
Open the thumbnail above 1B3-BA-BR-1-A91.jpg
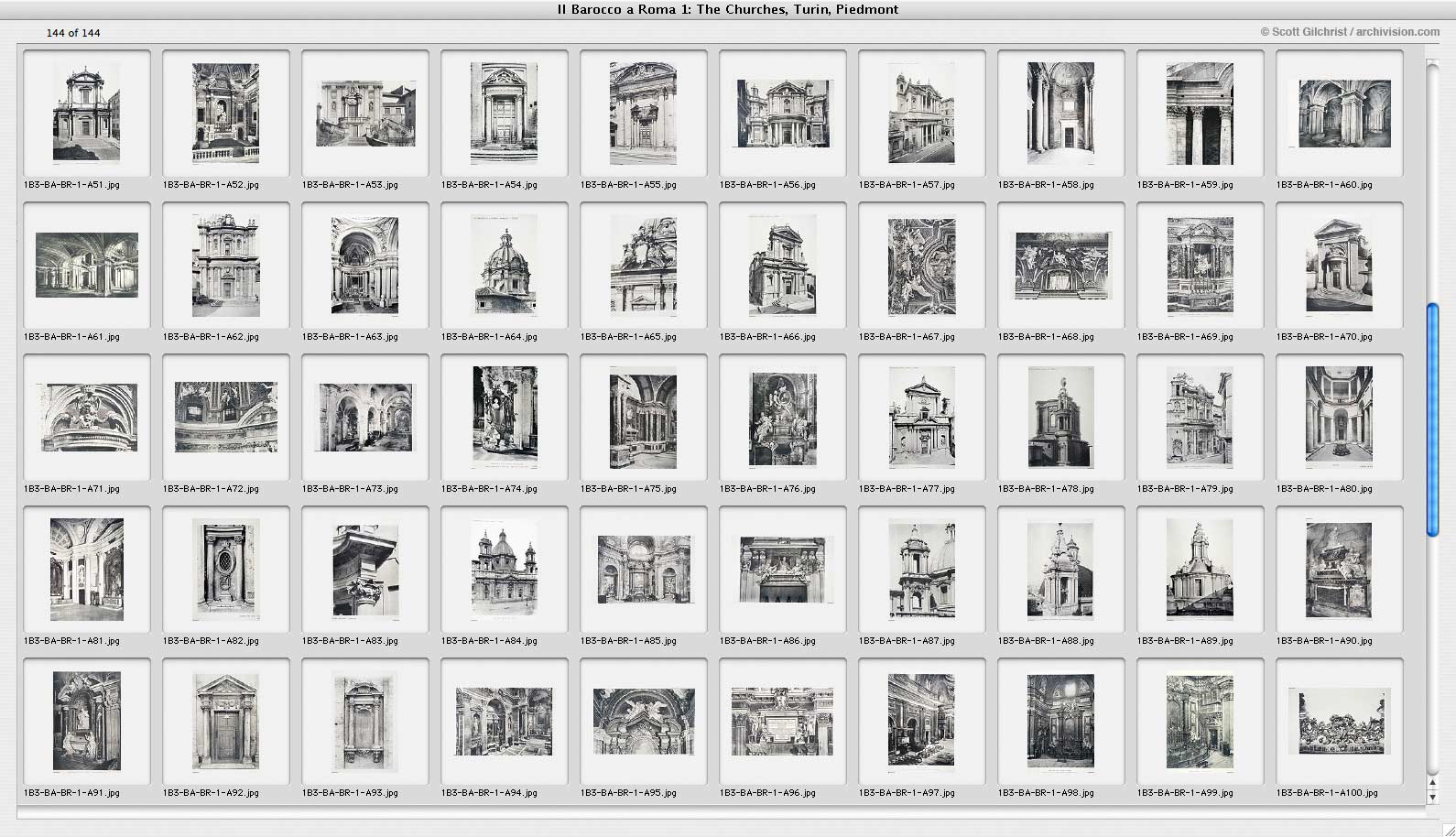[x=87, y=722]
